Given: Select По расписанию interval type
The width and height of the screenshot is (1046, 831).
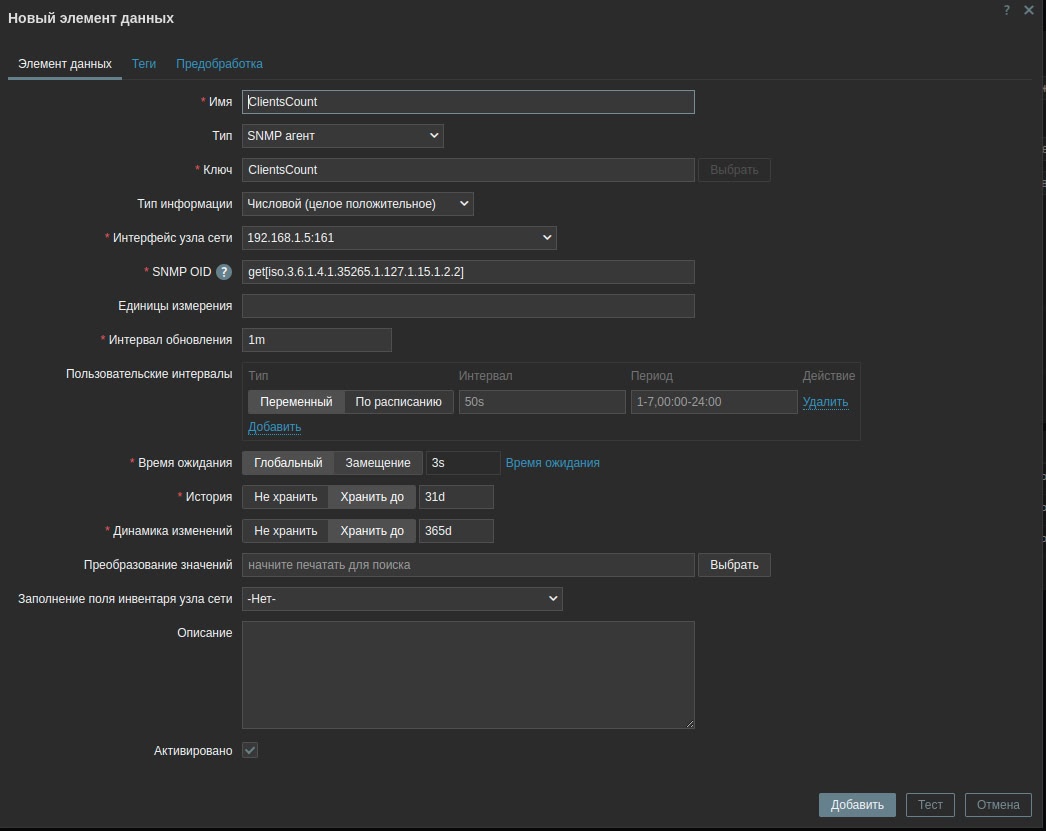Looking at the screenshot, I should pos(398,402).
